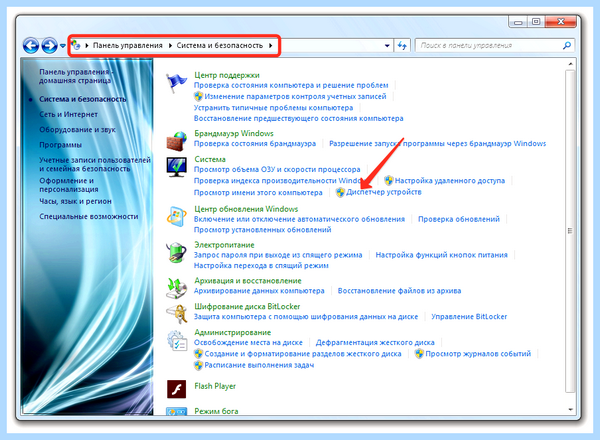Open Центр поддержки heading
This screenshot has width=600, height=440.
227,75
